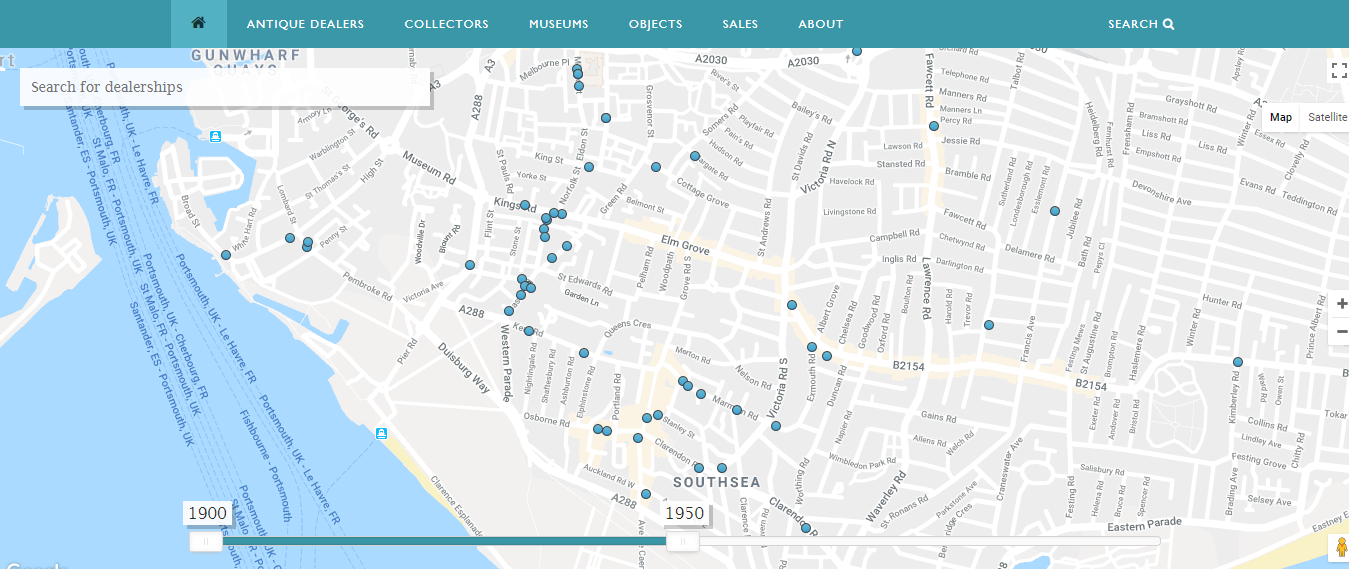Zoom in on the map
The width and height of the screenshot is (1349, 569).
click(1341, 304)
